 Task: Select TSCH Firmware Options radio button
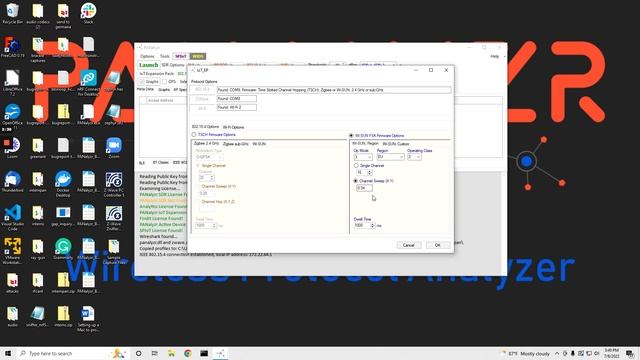pyautogui.click(x=194, y=135)
